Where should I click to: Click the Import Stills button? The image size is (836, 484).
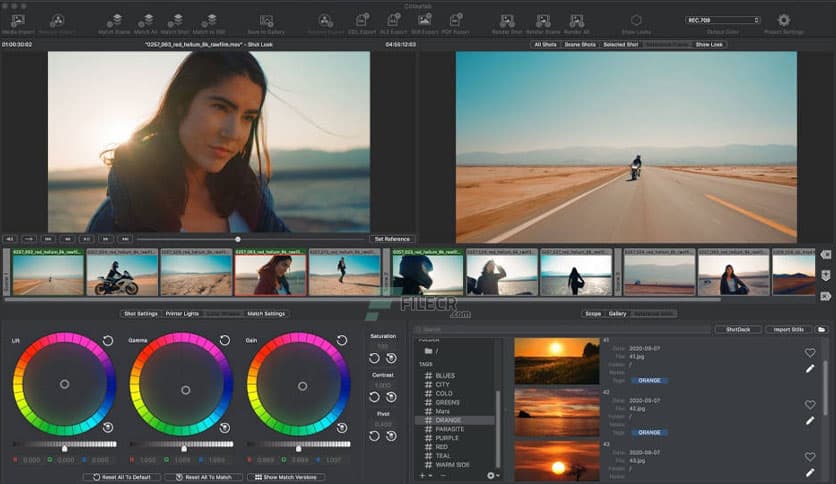(x=789, y=330)
